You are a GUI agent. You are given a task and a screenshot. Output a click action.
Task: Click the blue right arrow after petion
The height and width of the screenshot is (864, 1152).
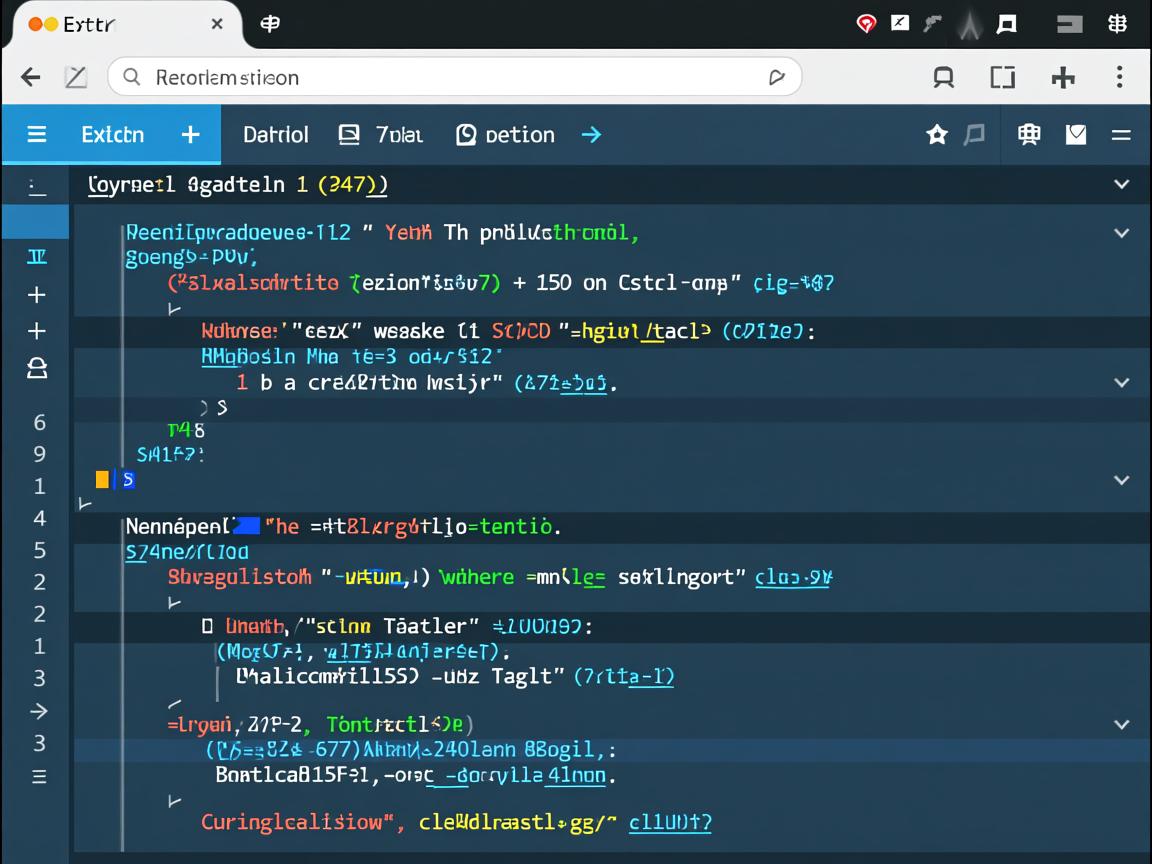click(591, 135)
